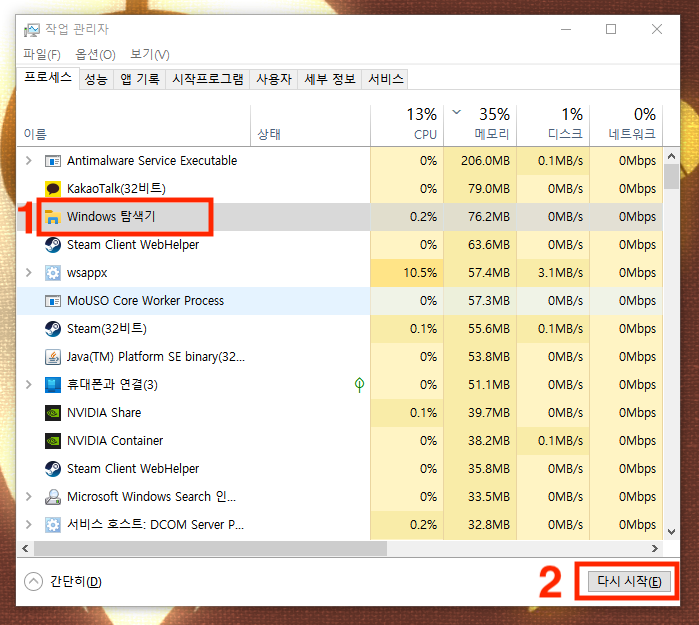699x625 pixels.
Task: Select the Java(TM) Platform SE binary name
Action: tap(156, 357)
